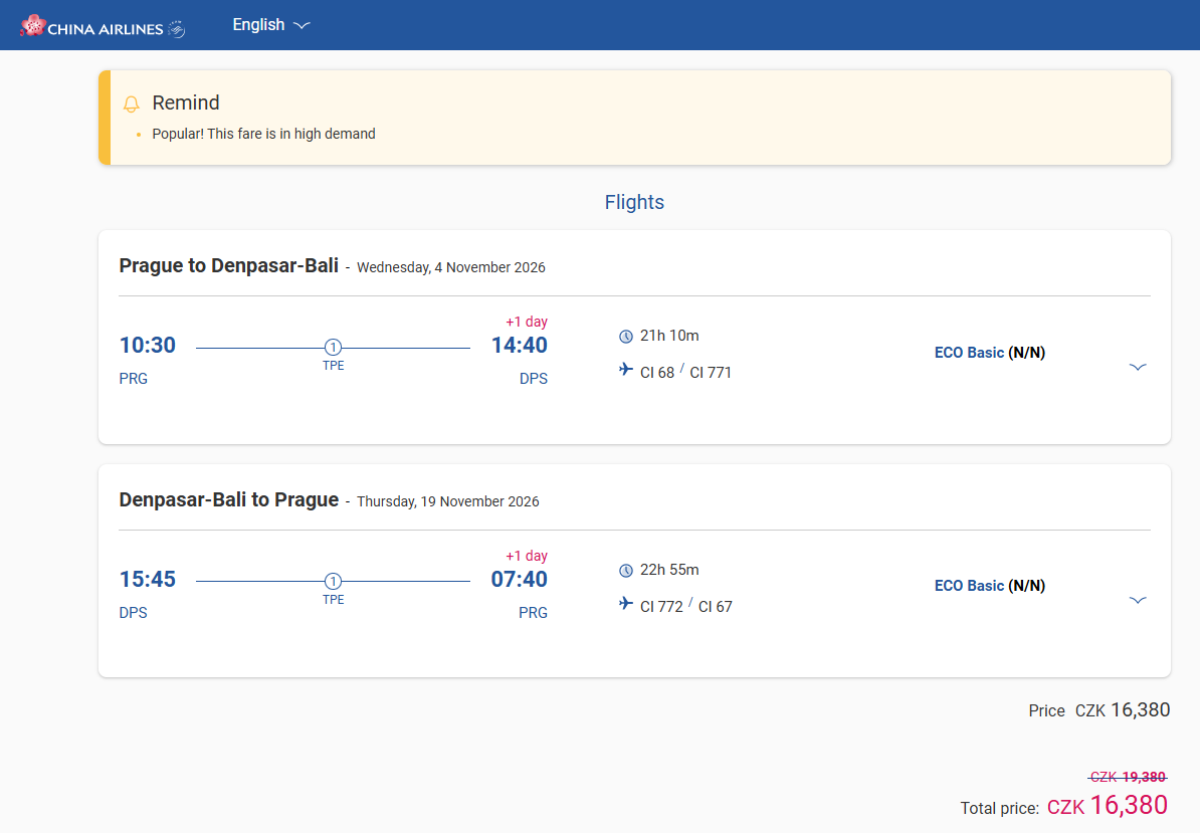Click clock icon next to 22h 55m

tap(626, 570)
